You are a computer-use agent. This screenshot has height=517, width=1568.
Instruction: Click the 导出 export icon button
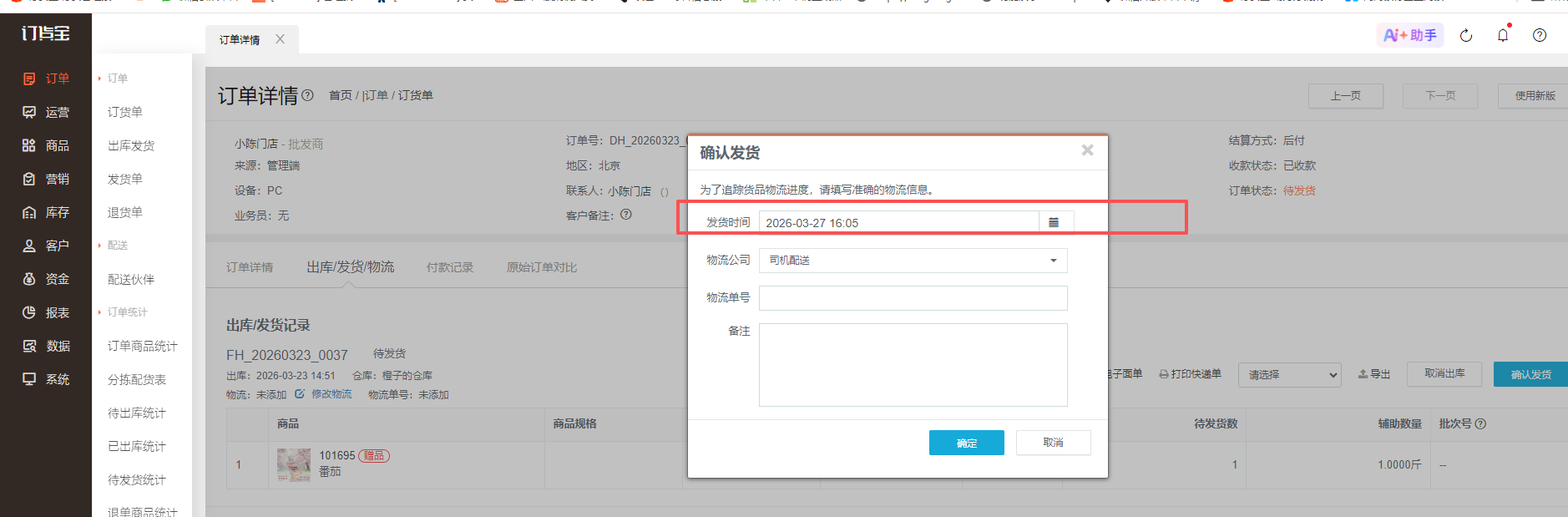(x=1374, y=374)
